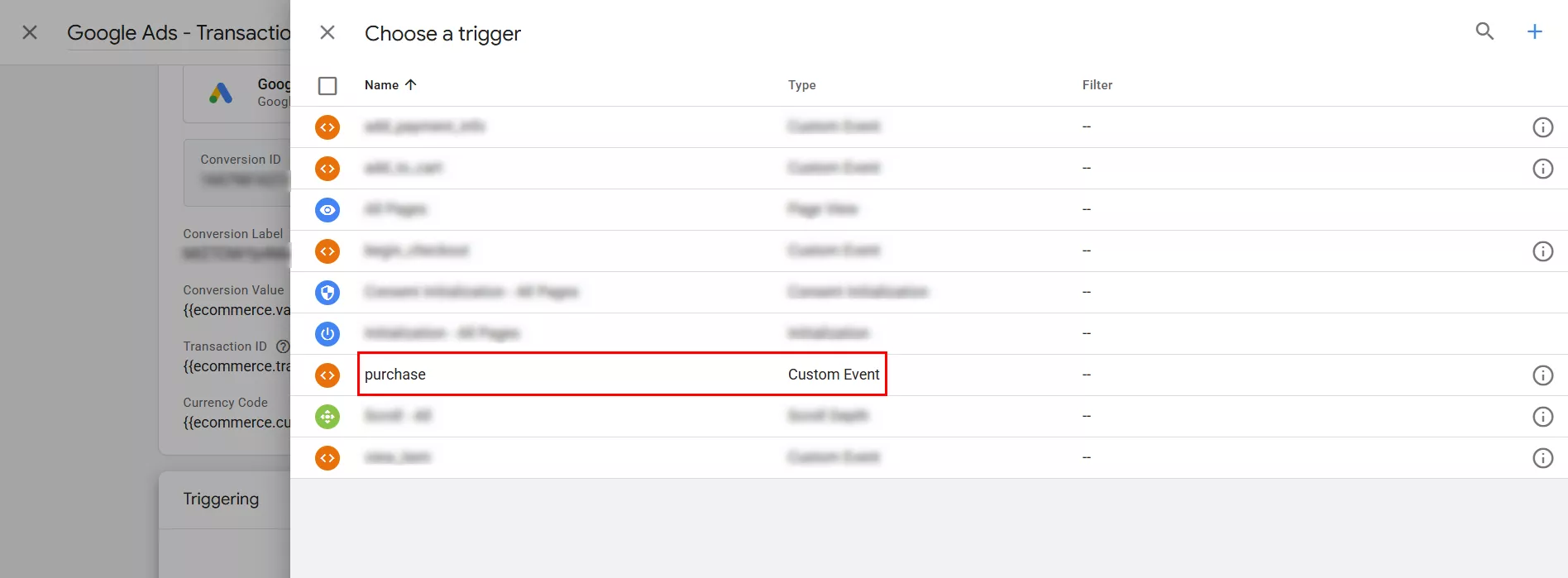Click the green Scroll Depth trigger icon

pyautogui.click(x=327, y=417)
